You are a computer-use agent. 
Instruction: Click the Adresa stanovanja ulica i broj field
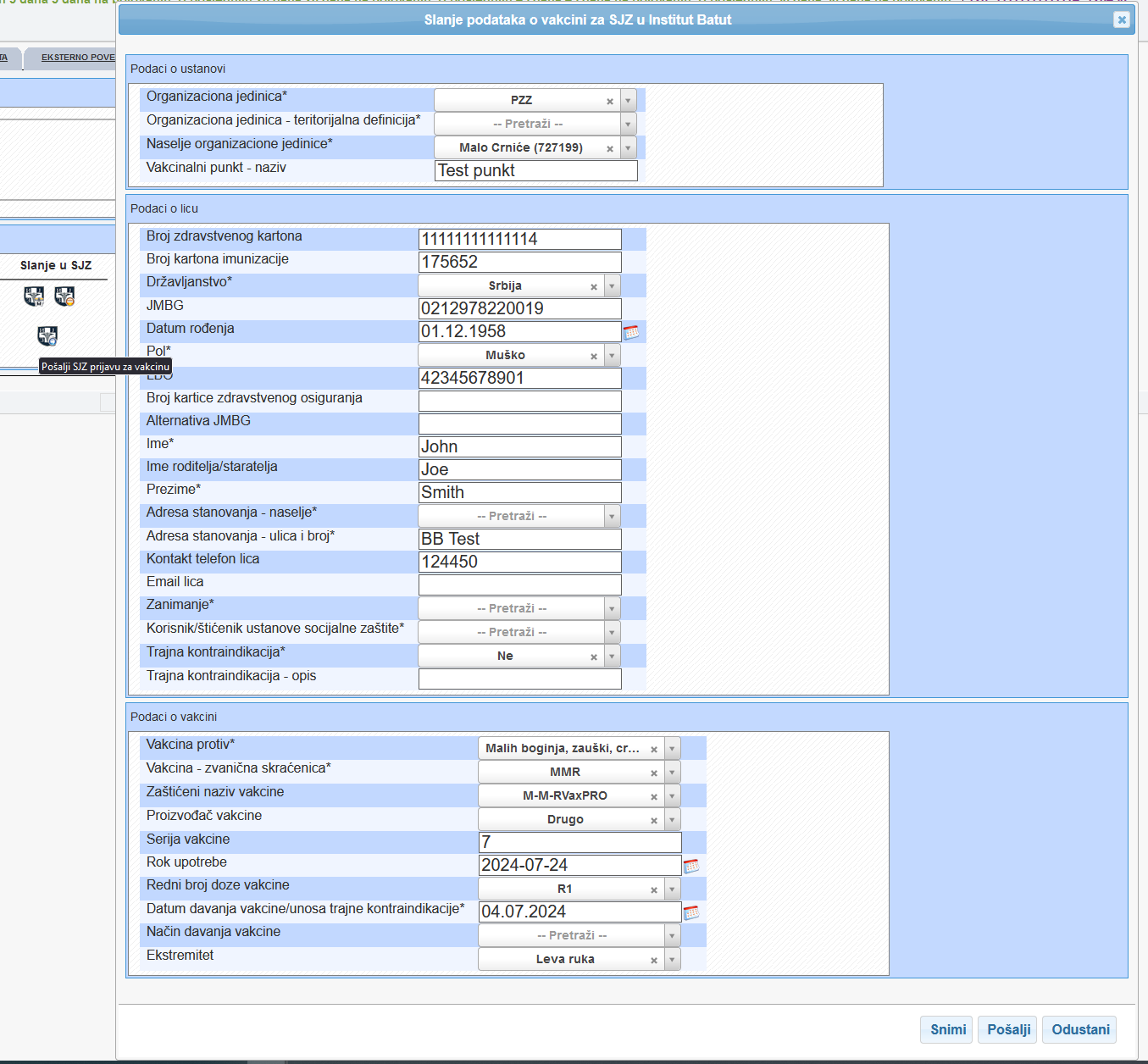(520, 539)
